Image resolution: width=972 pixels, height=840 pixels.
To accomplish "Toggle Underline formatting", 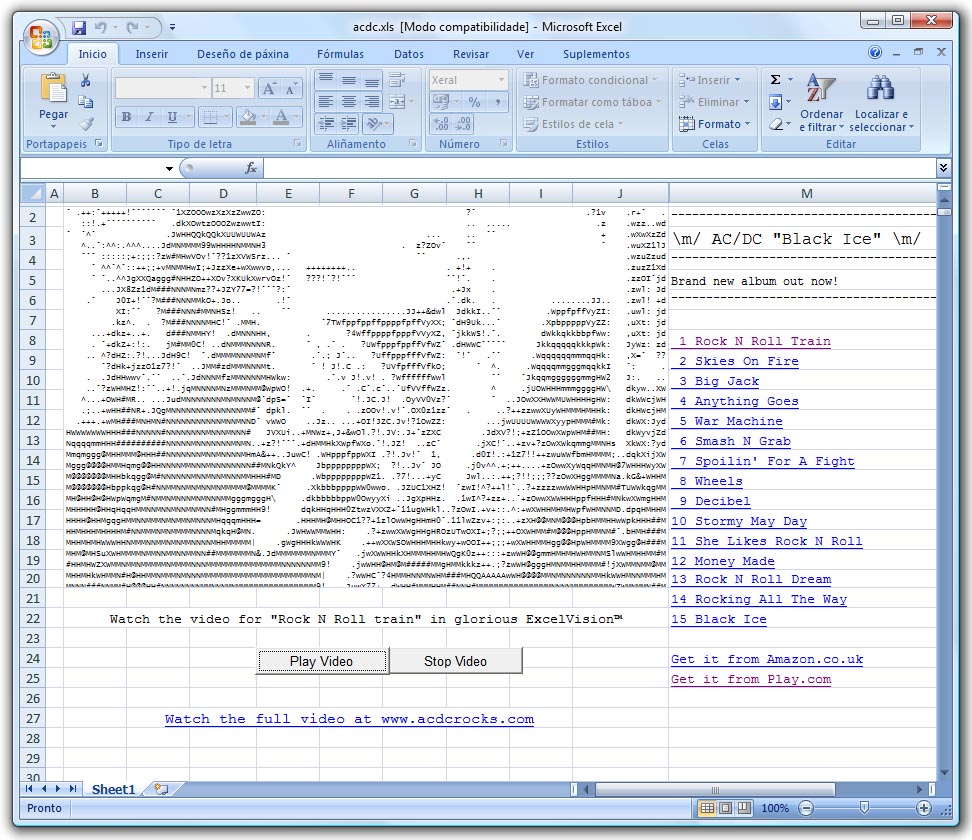I will pyautogui.click(x=172, y=117).
